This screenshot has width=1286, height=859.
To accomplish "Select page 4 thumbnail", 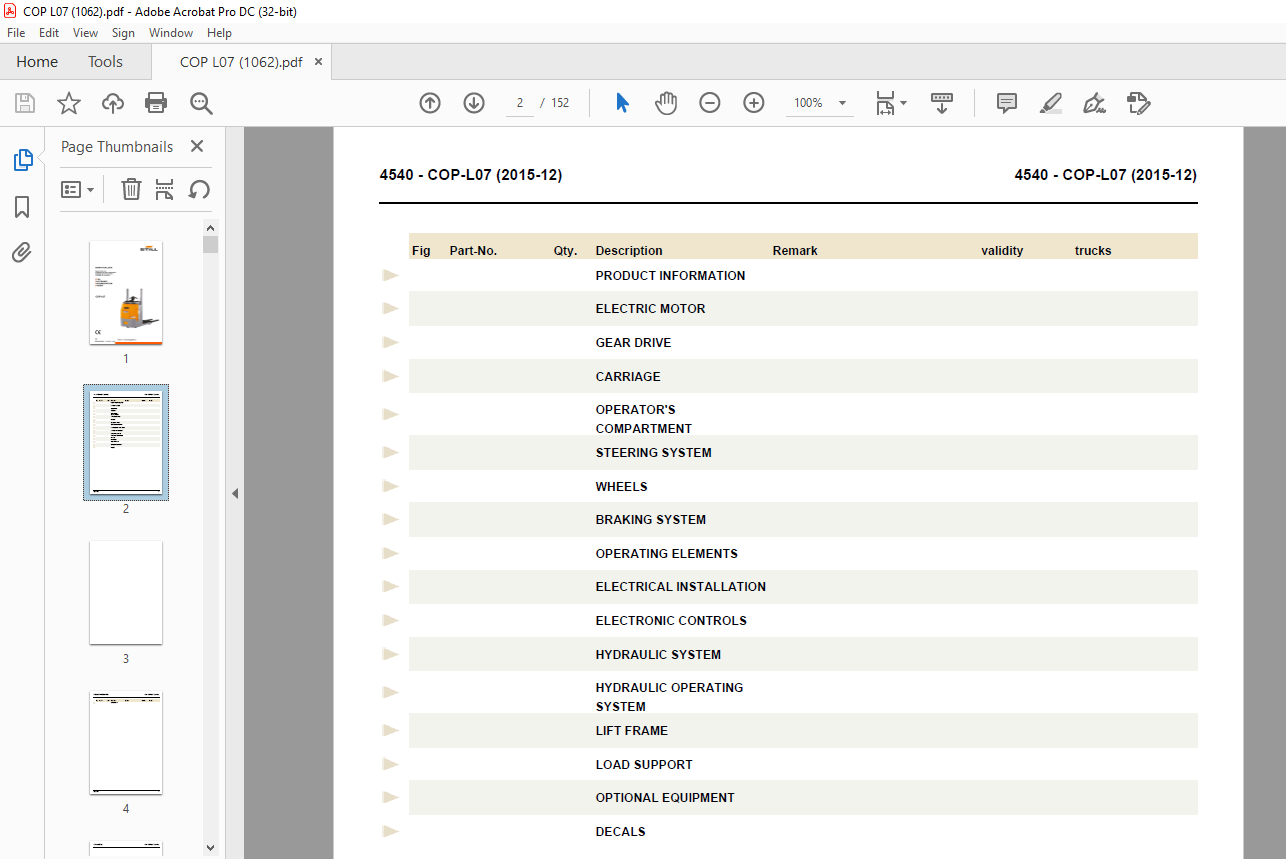I will (x=126, y=743).
